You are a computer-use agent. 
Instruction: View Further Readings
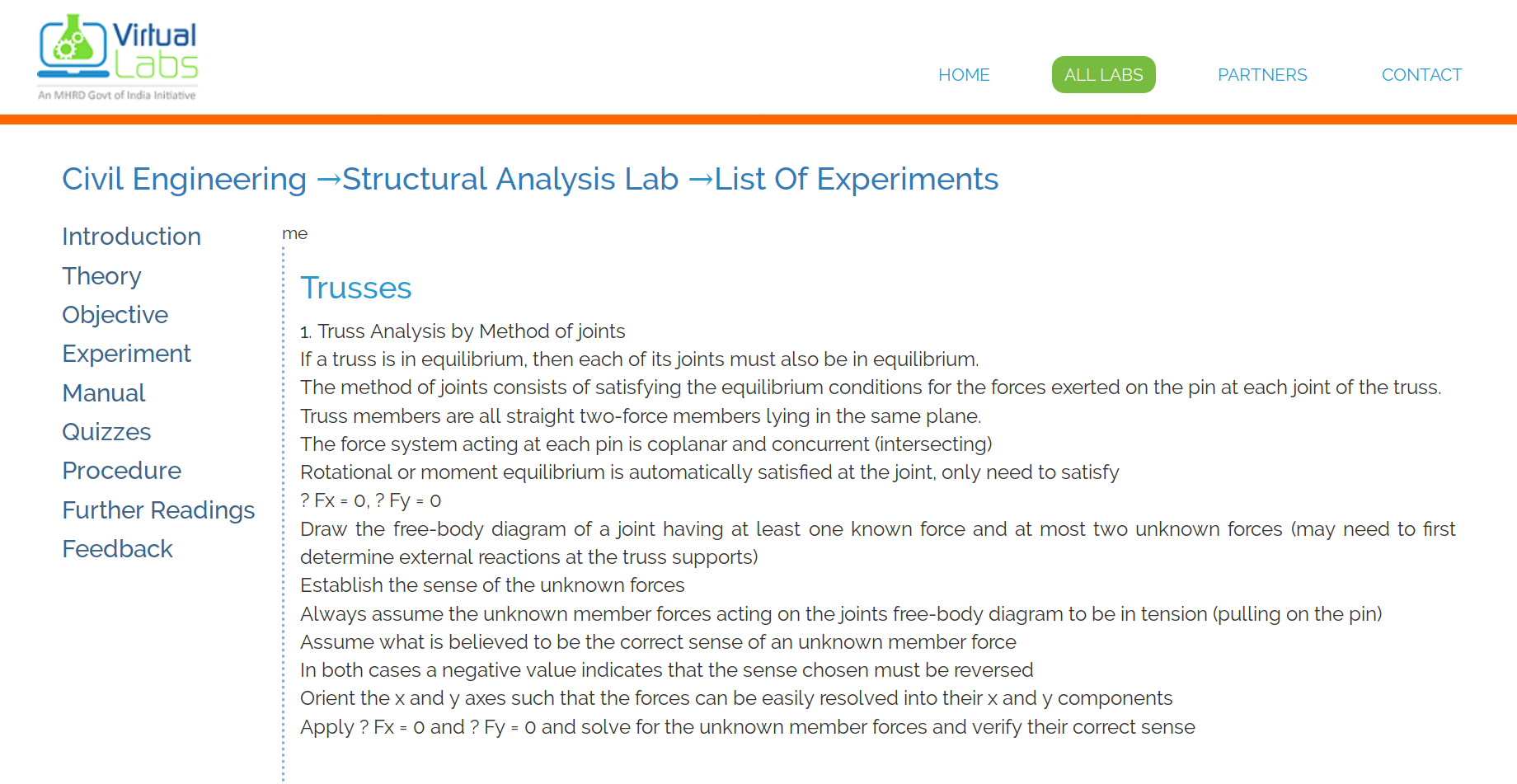pos(158,510)
